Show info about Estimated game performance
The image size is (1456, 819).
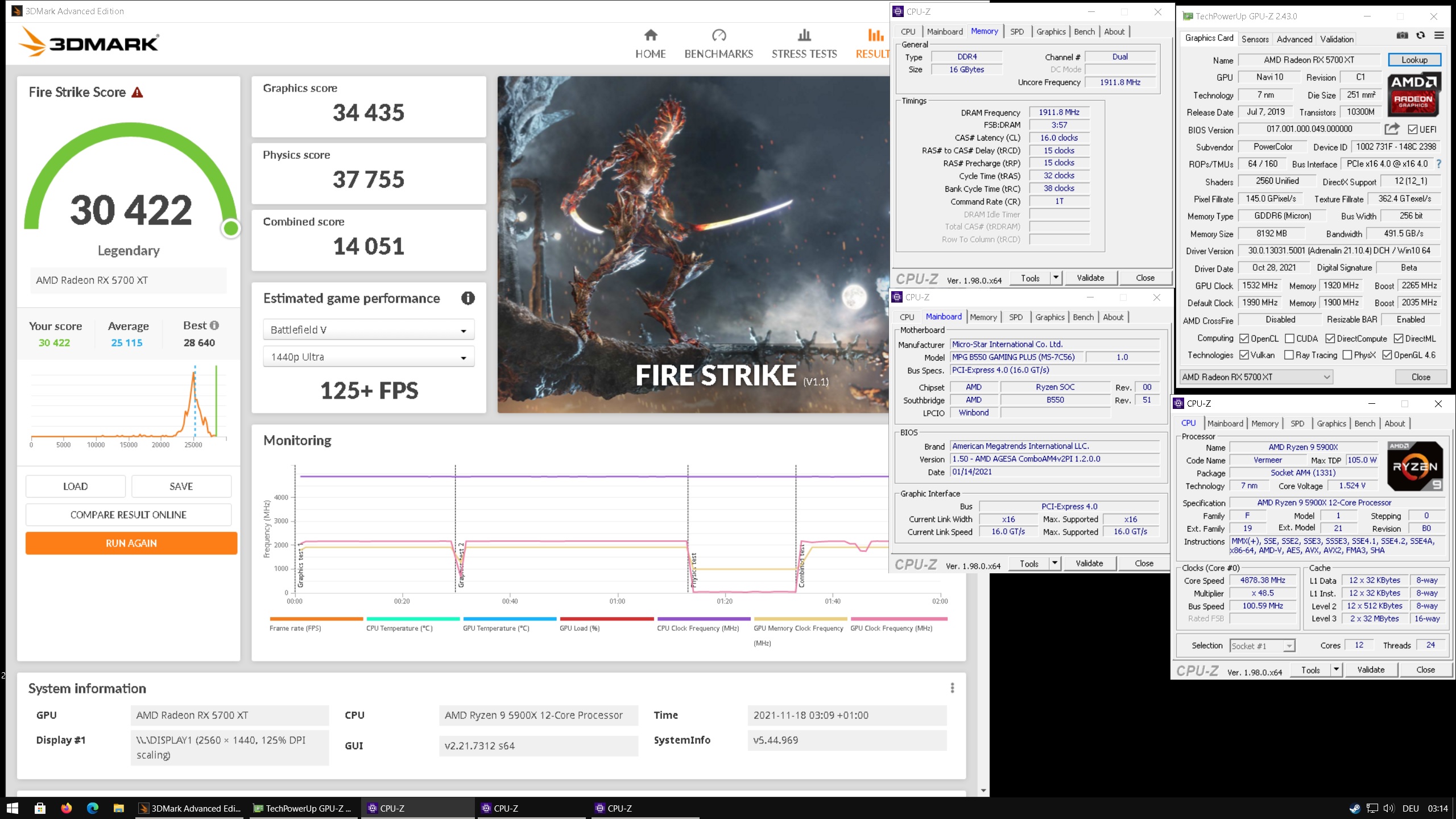point(468,298)
